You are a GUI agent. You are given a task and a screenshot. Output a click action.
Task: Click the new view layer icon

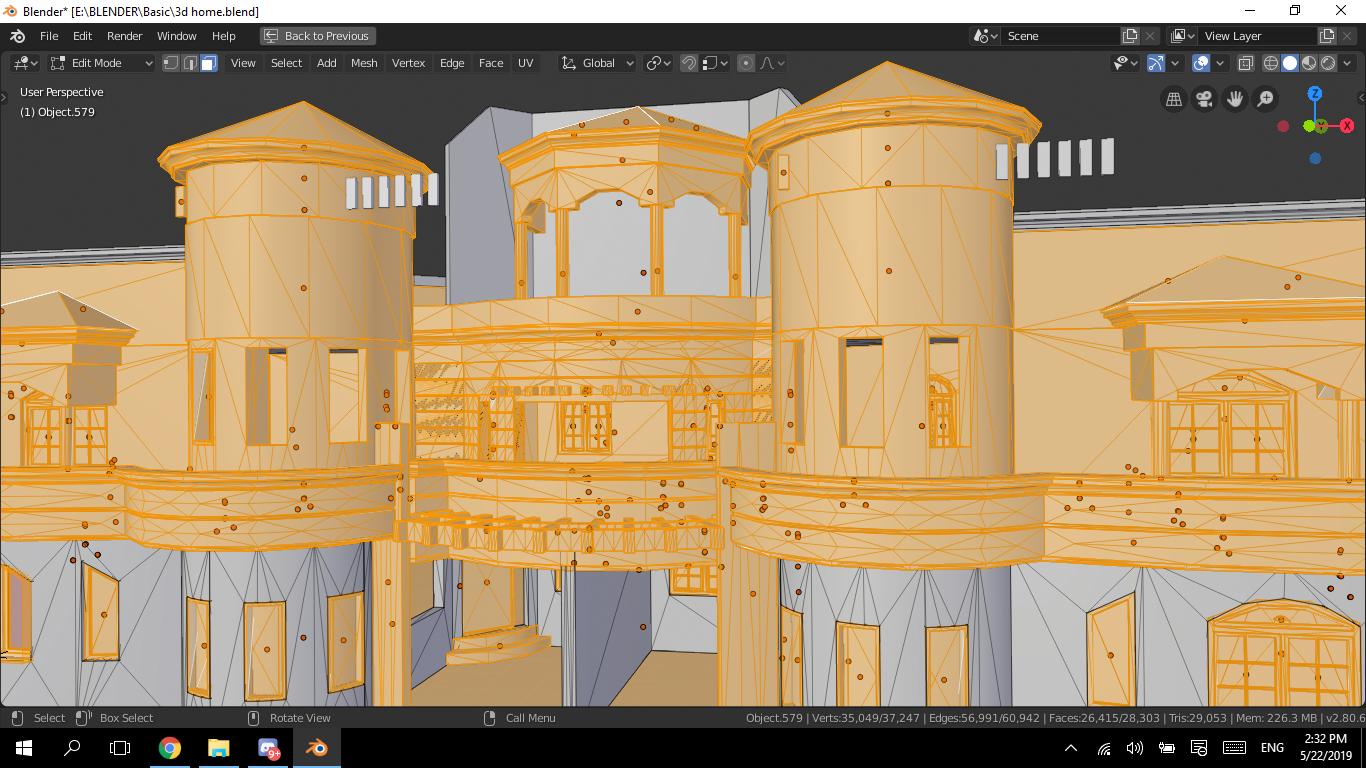click(1327, 36)
